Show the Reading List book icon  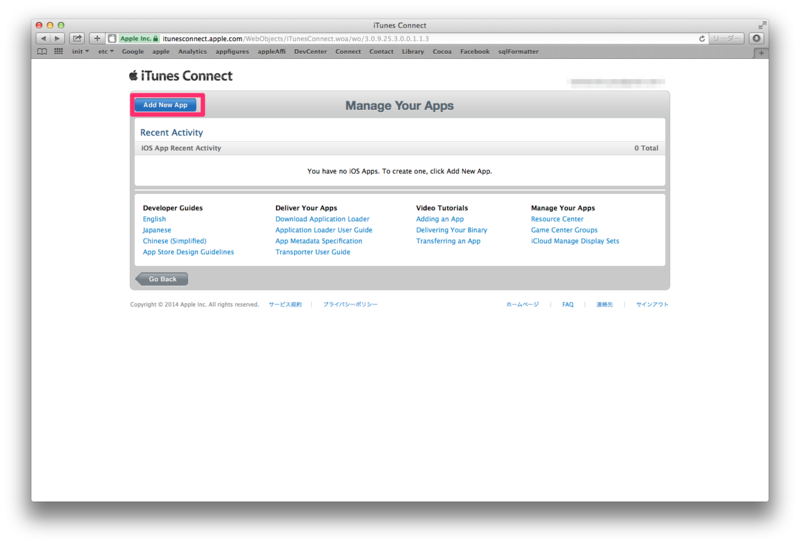(x=42, y=52)
